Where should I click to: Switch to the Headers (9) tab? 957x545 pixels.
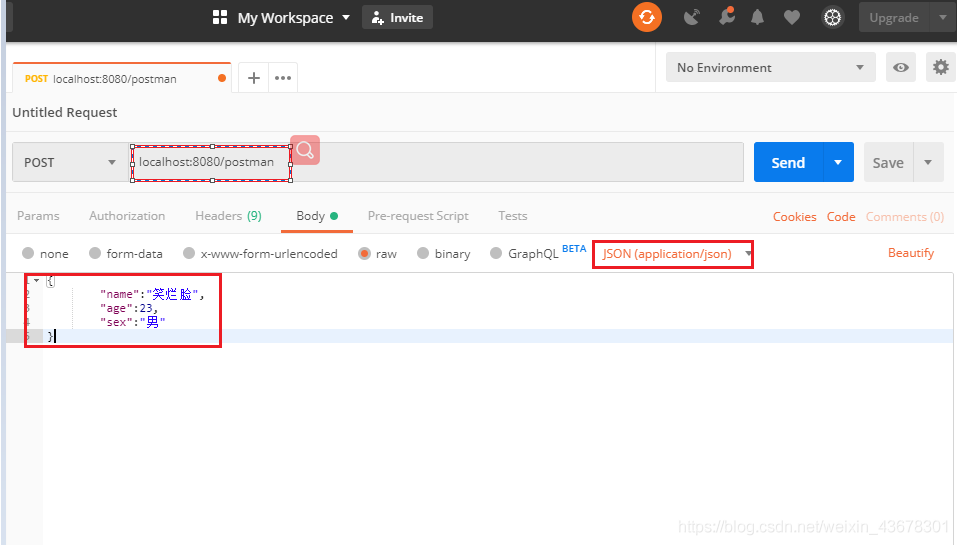click(x=228, y=215)
